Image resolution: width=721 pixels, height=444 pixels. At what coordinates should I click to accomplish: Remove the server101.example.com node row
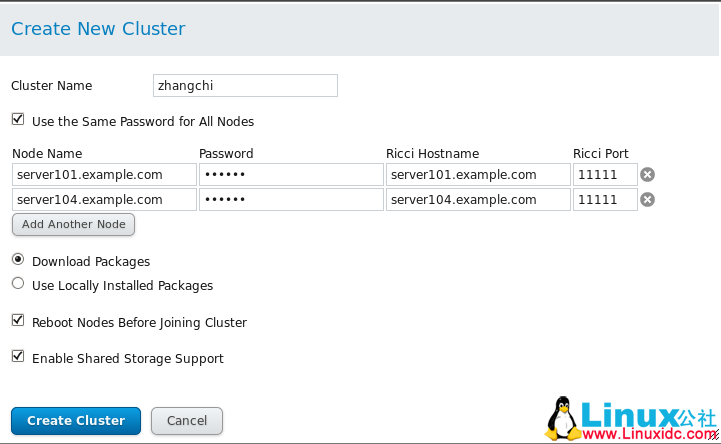coord(647,175)
